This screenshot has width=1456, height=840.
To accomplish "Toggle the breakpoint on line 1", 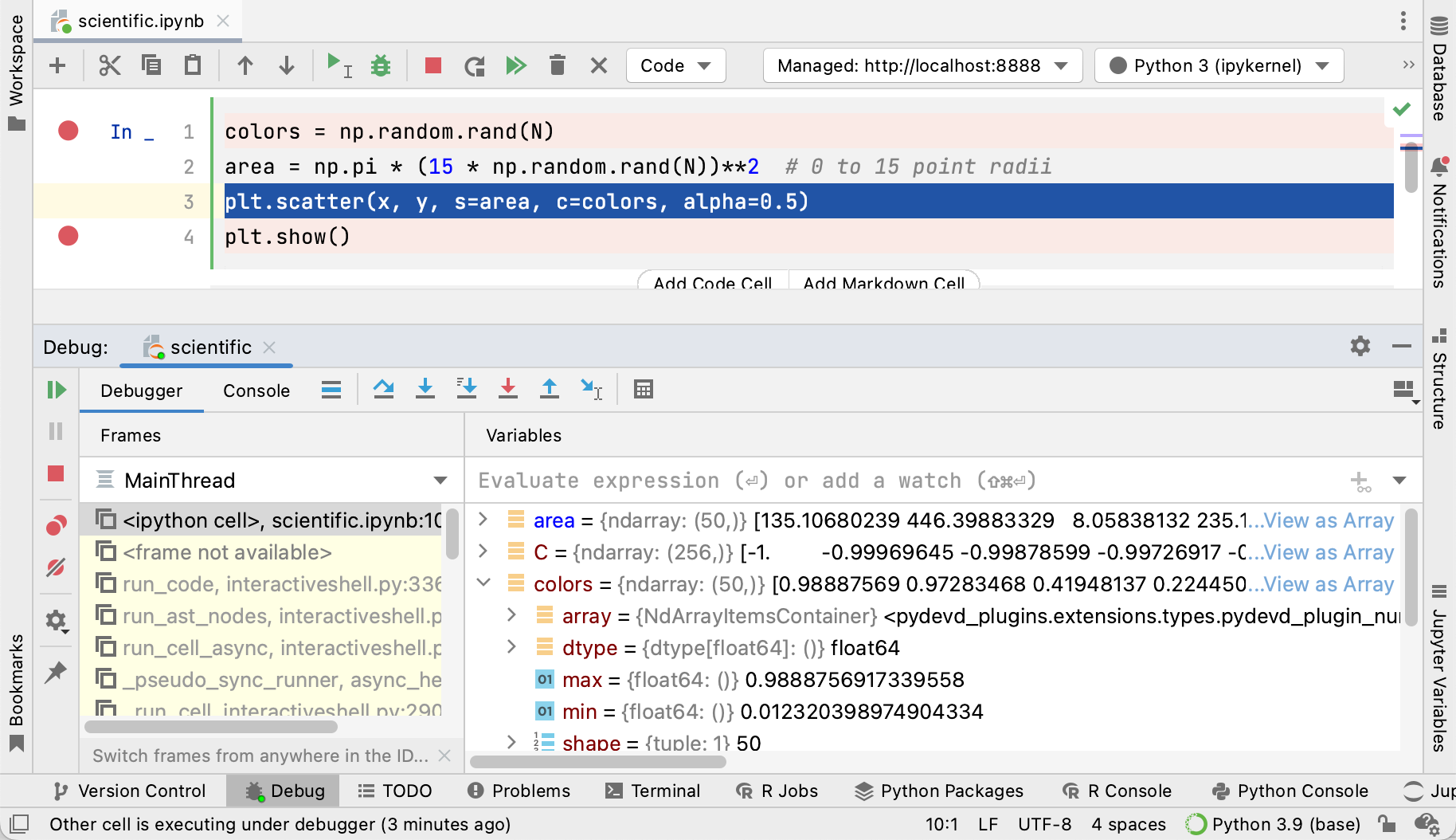I will (x=68, y=131).
